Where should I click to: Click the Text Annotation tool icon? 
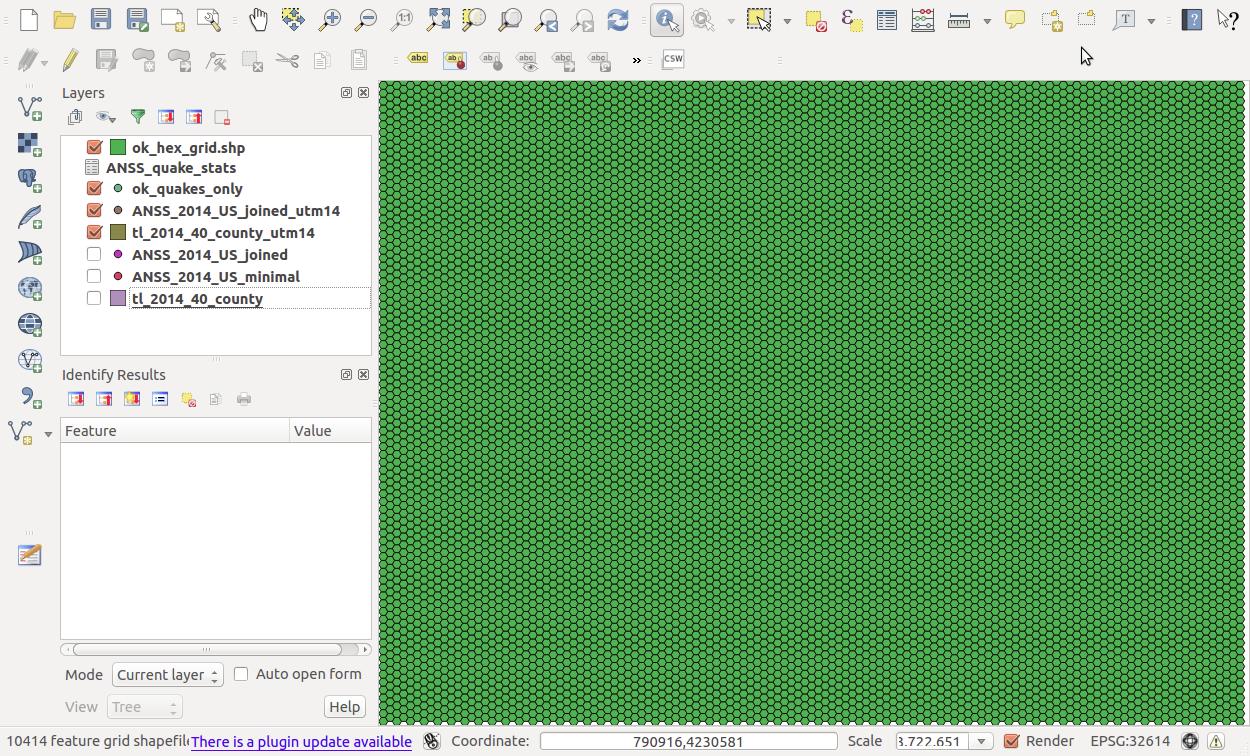(x=1124, y=20)
